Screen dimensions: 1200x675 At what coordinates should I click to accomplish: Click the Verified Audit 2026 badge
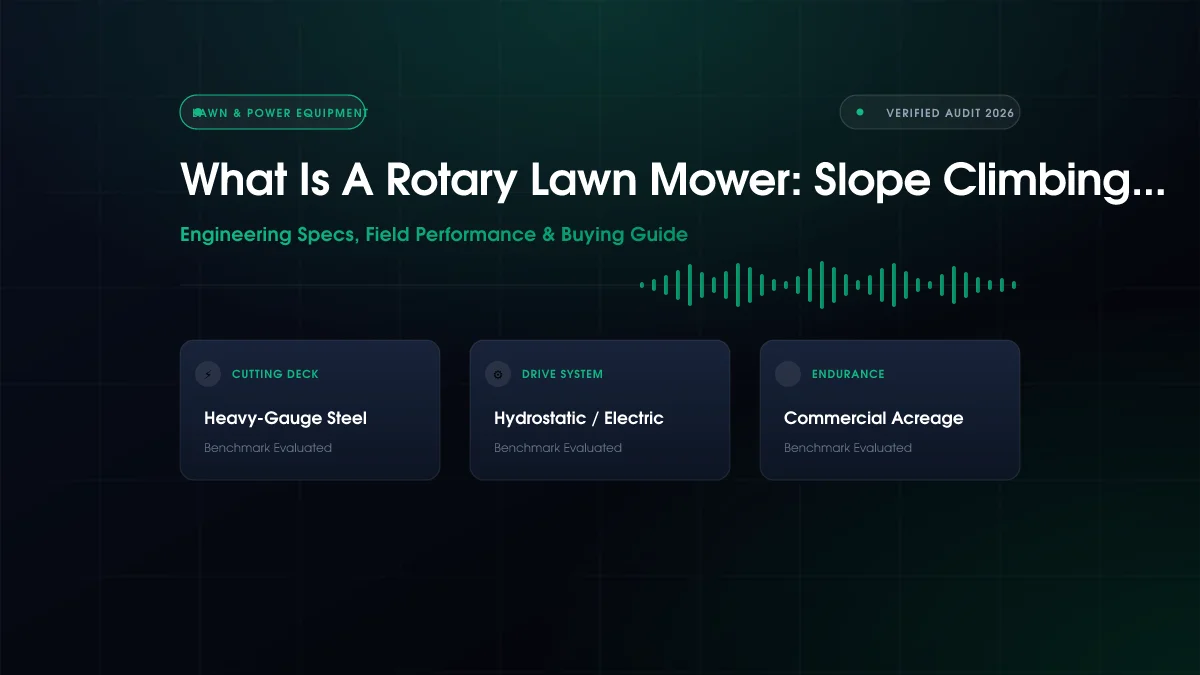930,113
